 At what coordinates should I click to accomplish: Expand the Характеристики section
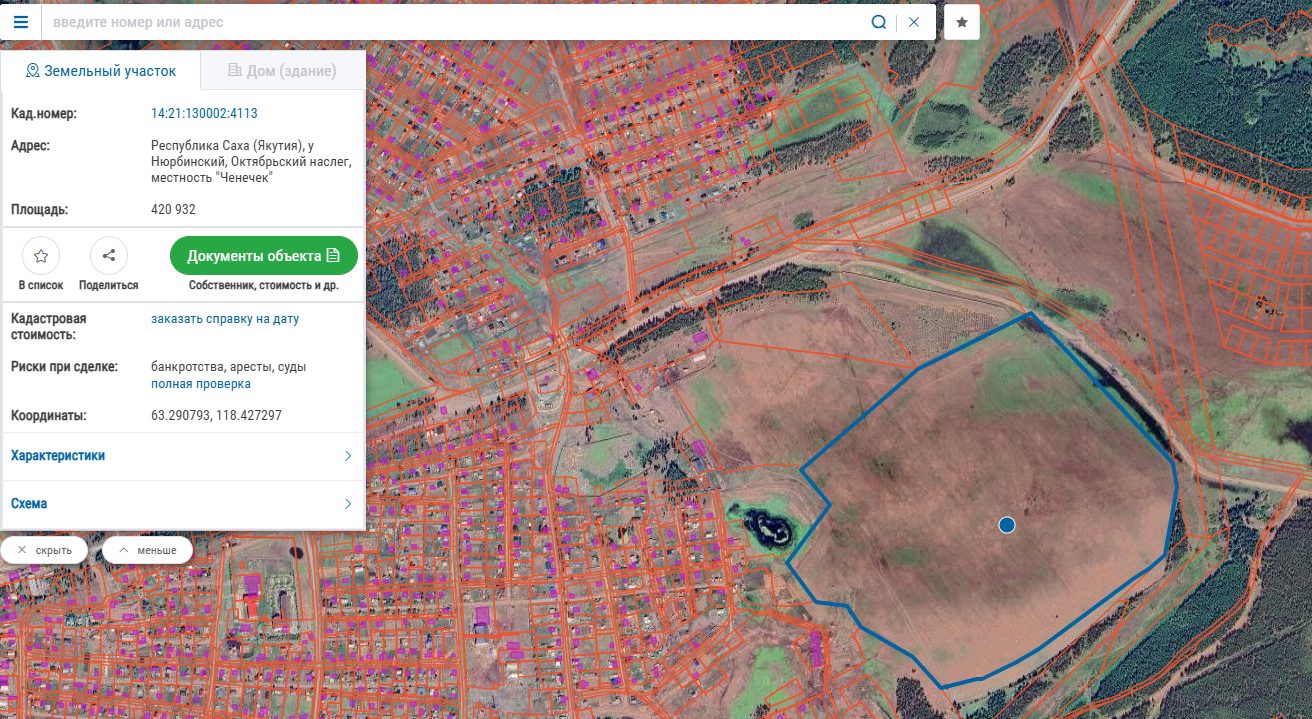click(182, 456)
